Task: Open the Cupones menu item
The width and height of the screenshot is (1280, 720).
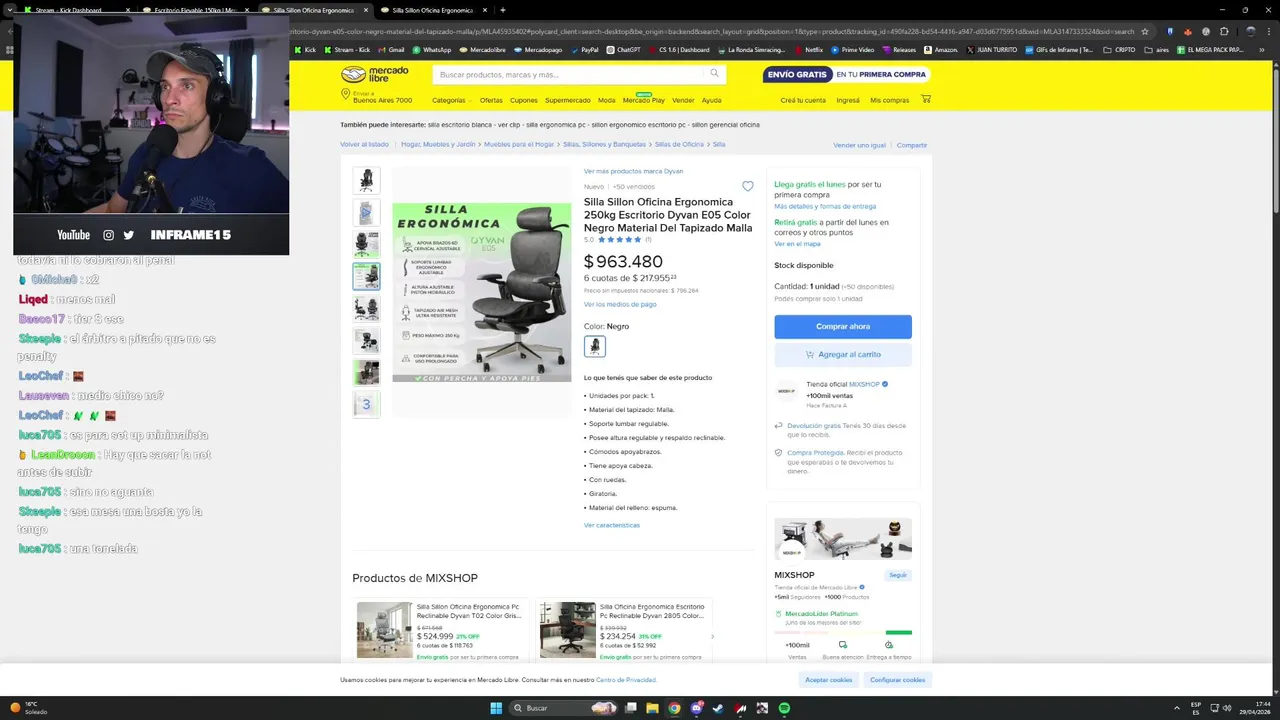Action: click(523, 100)
